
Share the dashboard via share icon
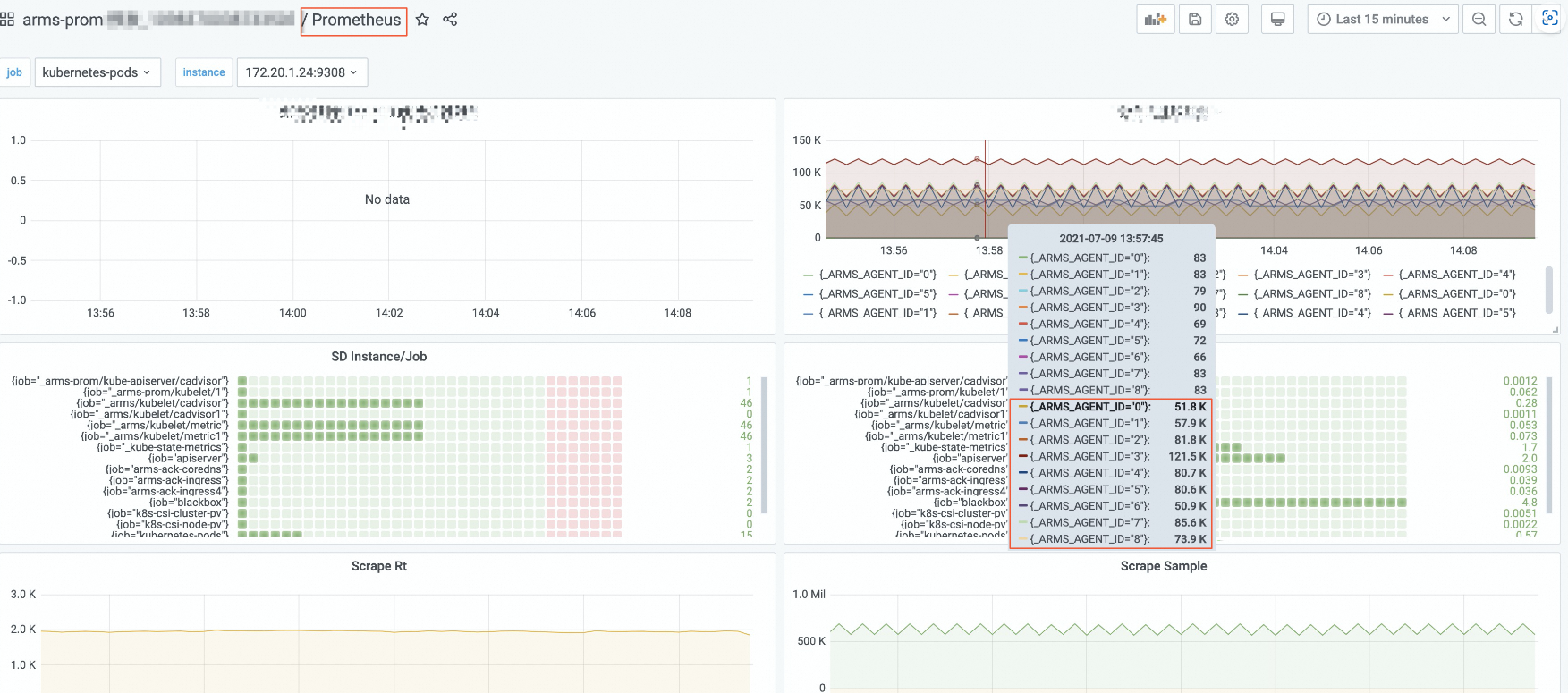pos(450,20)
